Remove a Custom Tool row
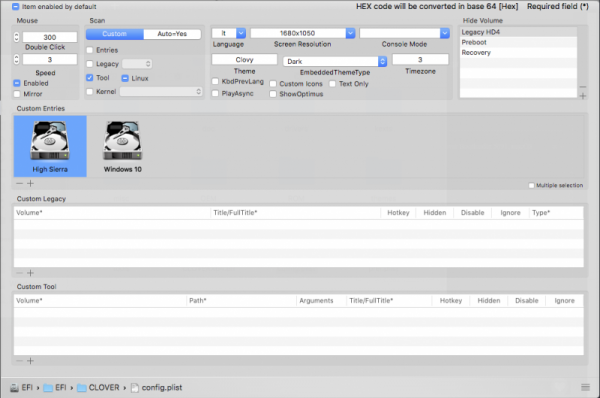Screen dimensions: 600x398 pyautogui.click(x=20, y=361)
